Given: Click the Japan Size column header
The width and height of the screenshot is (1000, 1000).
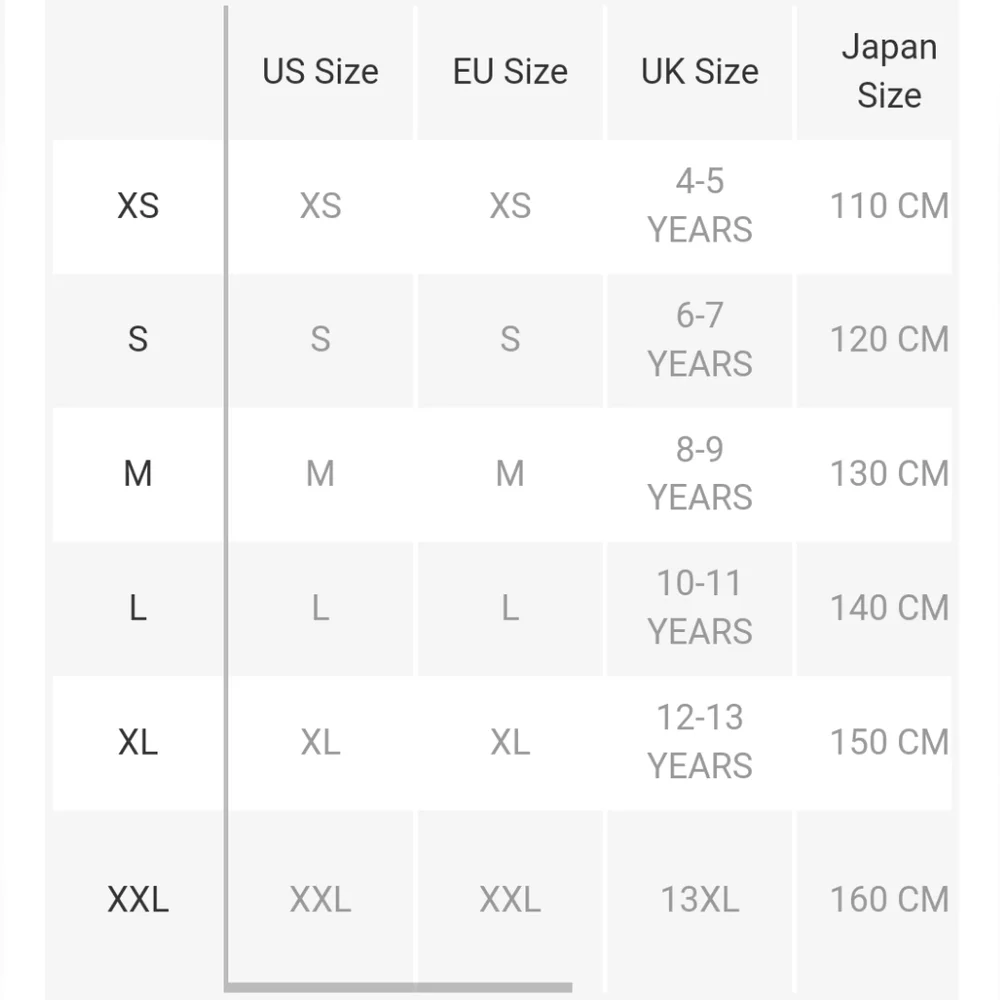Looking at the screenshot, I should coord(889,71).
